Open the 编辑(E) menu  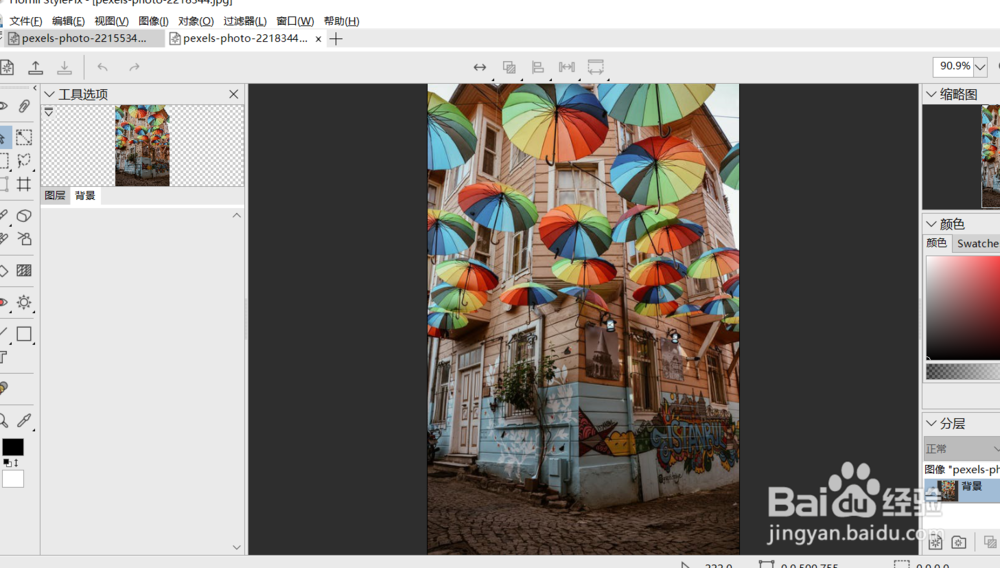point(68,21)
